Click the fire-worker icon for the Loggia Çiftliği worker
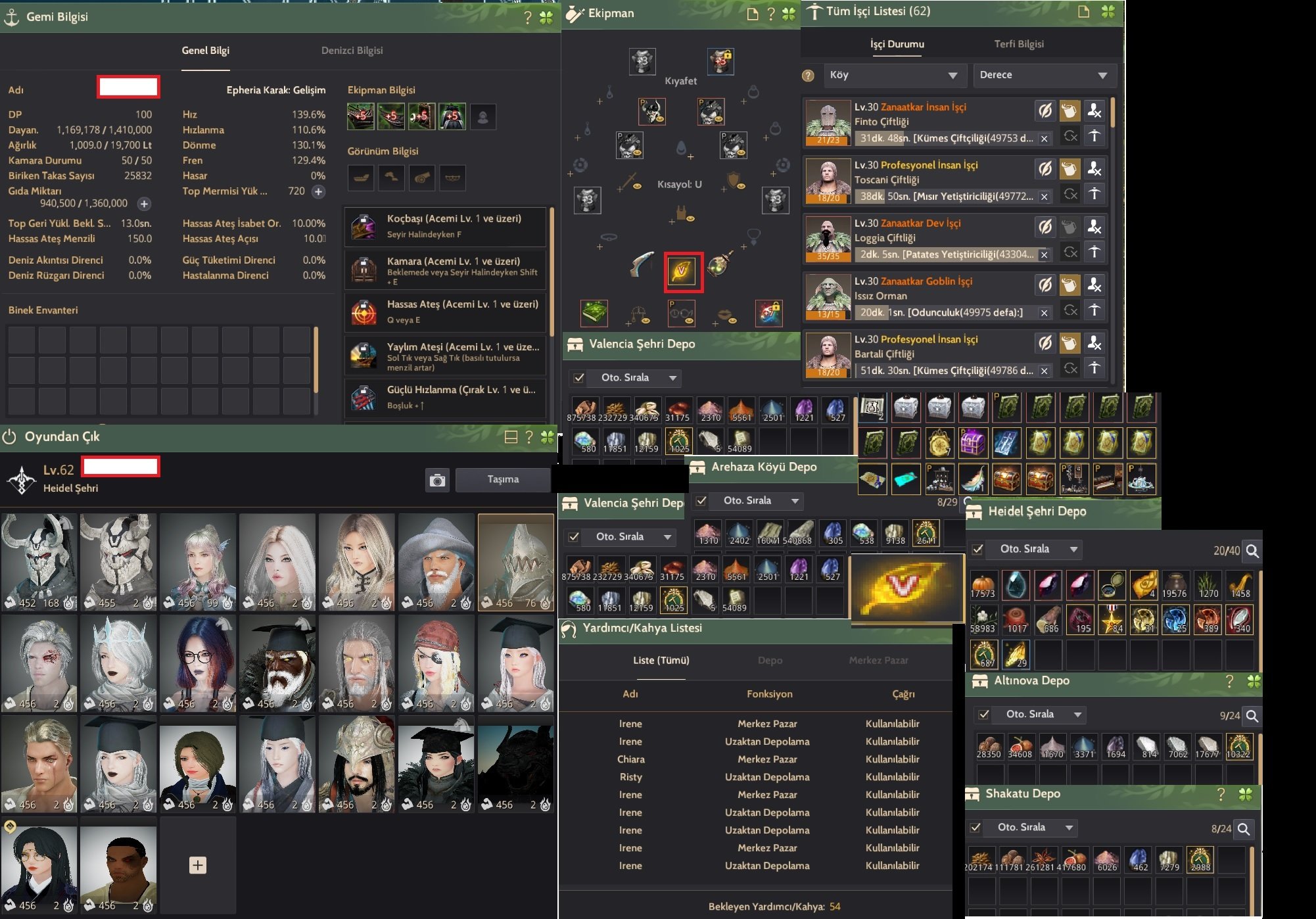The width and height of the screenshot is (1316, 919). (x=1094, y=226)
